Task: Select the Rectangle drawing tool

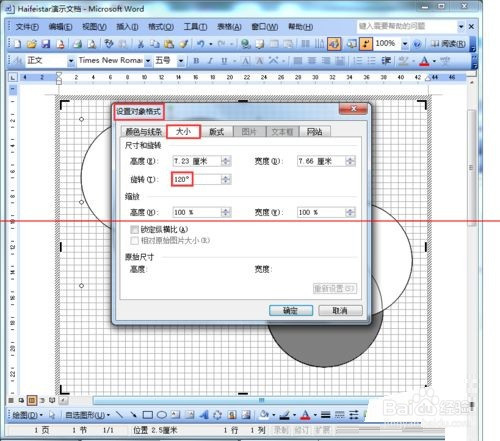Action: (x=148, y=415)
